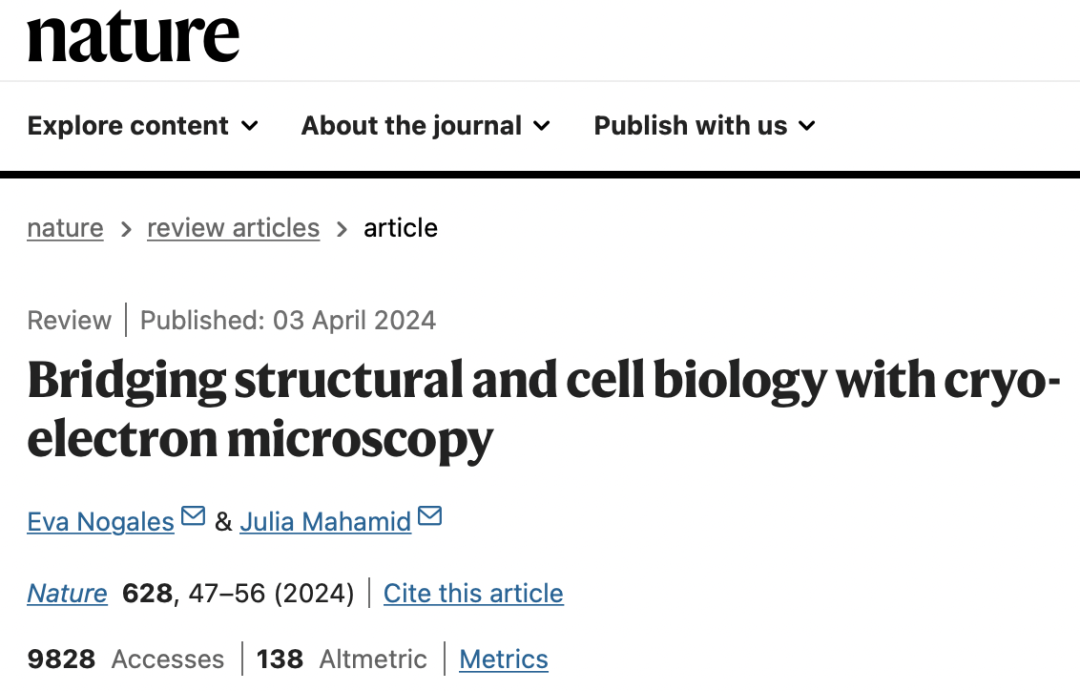Open the About the journal menu
Image resolution: width=1080 pixels, height=691 pixels.
(426, 125)
